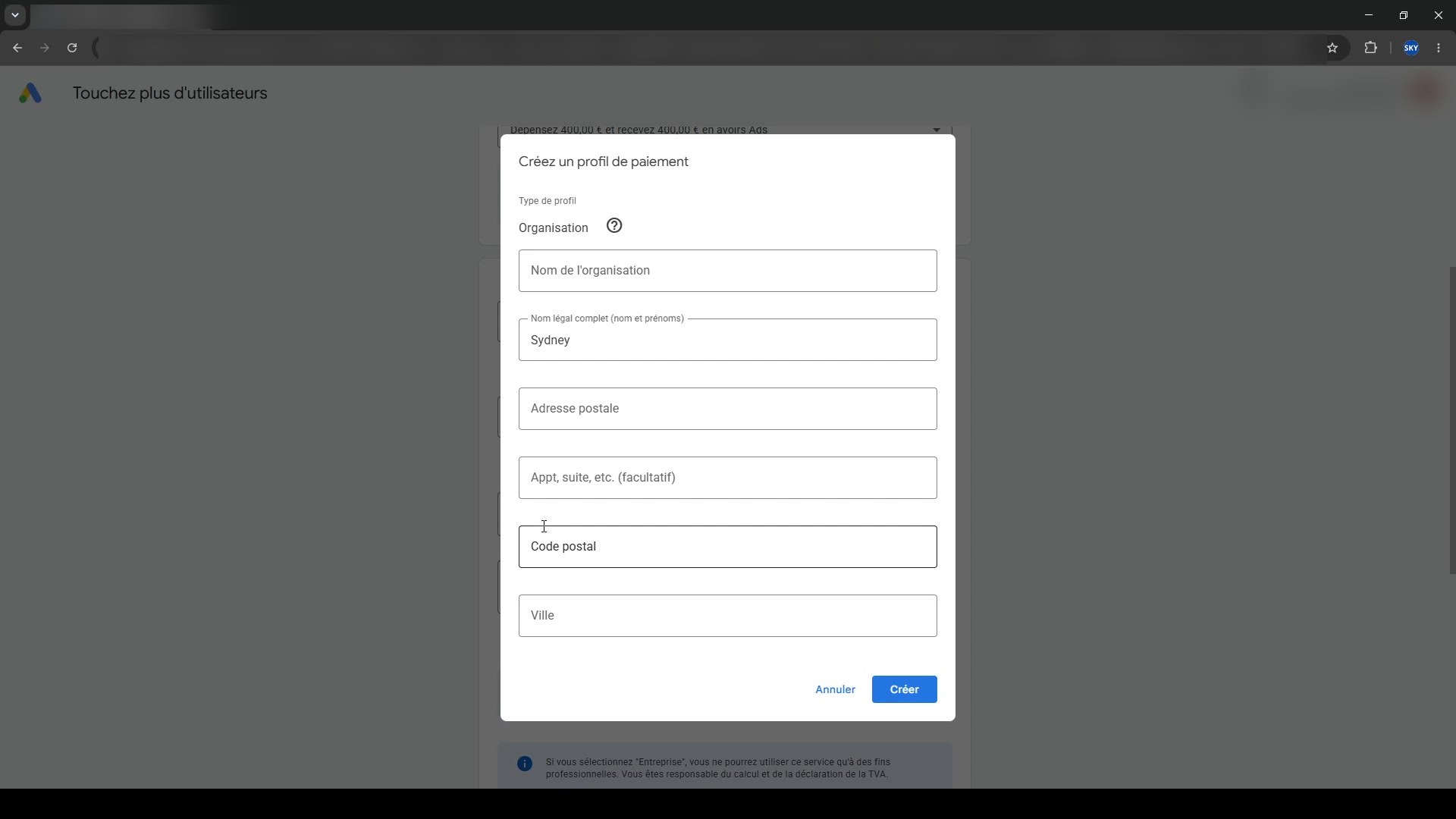The width and height of the screenshot is (1456, 819).
Task: Click the Organisation profile type text
Action: (554, 227)
